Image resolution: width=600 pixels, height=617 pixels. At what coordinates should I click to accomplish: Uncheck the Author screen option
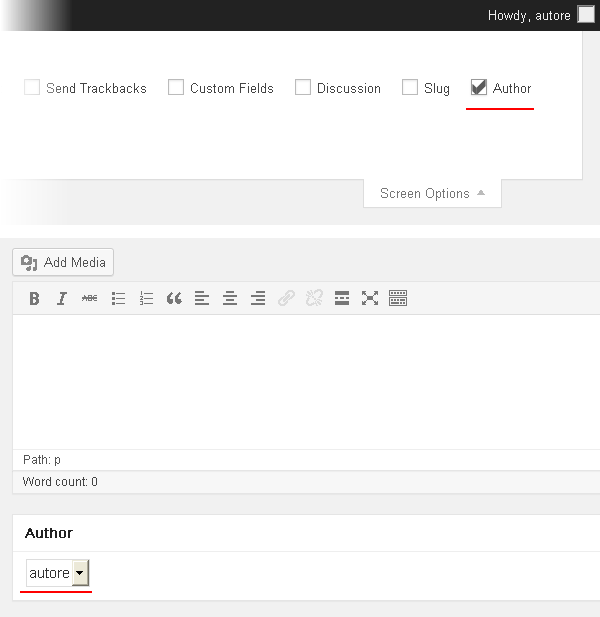[x=479, y=87]
